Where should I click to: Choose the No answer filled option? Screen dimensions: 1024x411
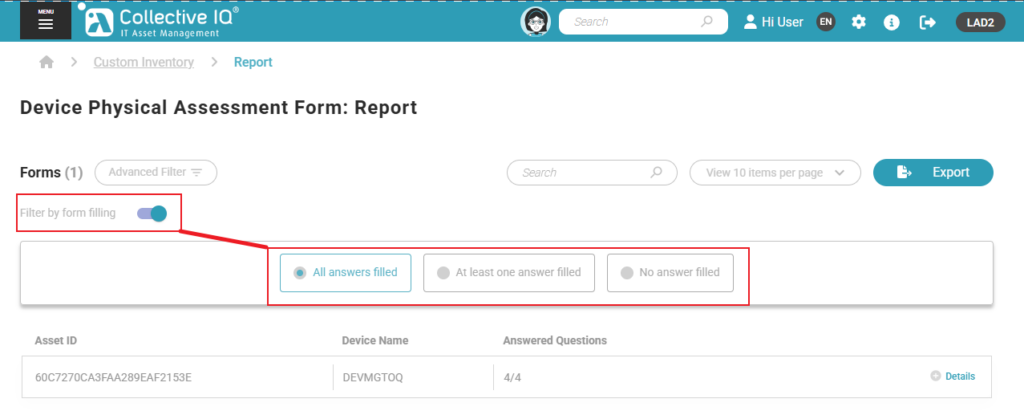pyautogui.click(x=670, y=272)
